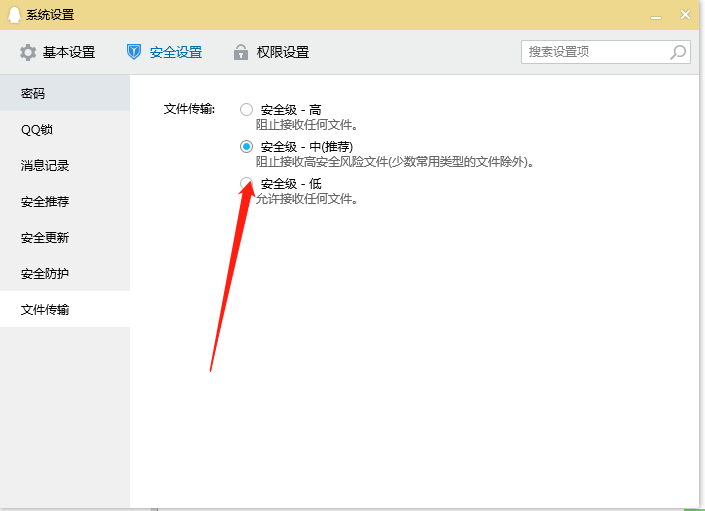Select the 安全级 - 中(推荐) radio button
Viewport: 705px width, 511px height.
[246, 147]
